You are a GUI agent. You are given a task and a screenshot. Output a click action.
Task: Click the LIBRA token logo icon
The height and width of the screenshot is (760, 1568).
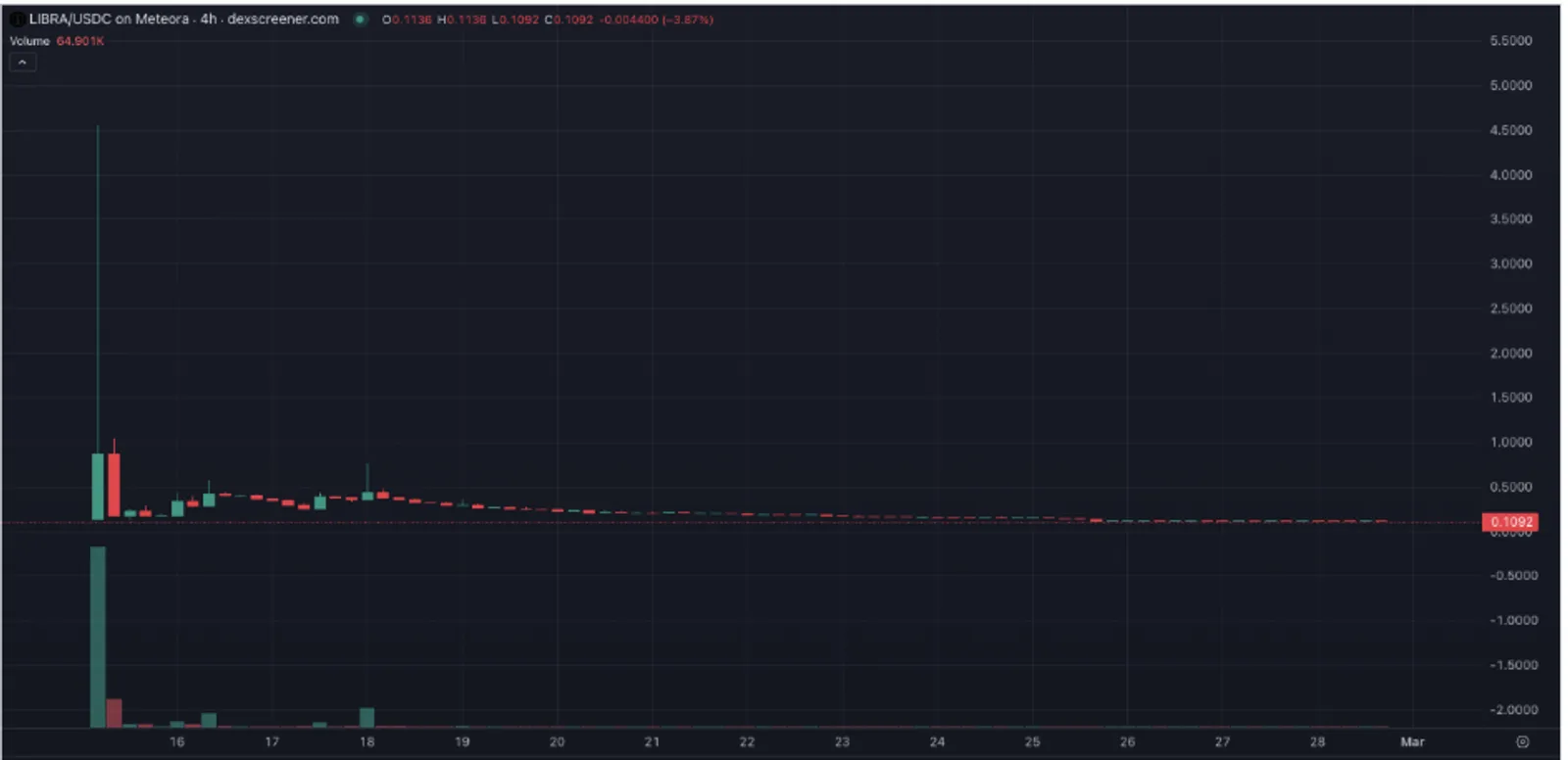tap(17, 19)
